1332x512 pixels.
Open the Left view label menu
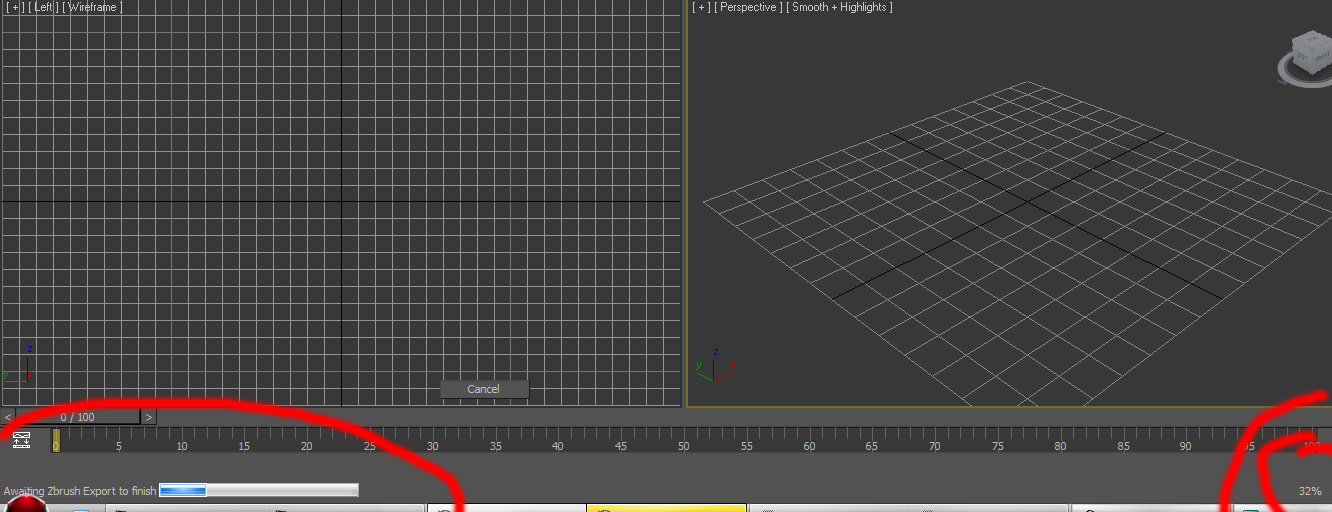pyautogui.click(x=43, y=8)
